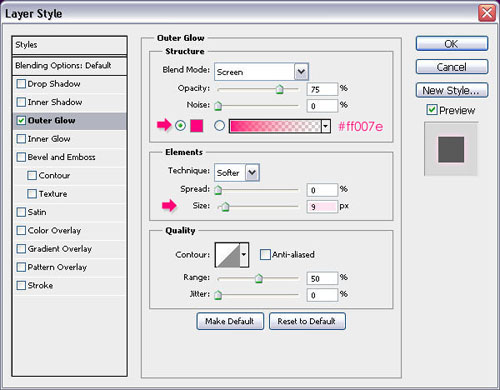Screen dimensions: 500x390
Task: Click the Size value input field
Action: coord(322,207)
